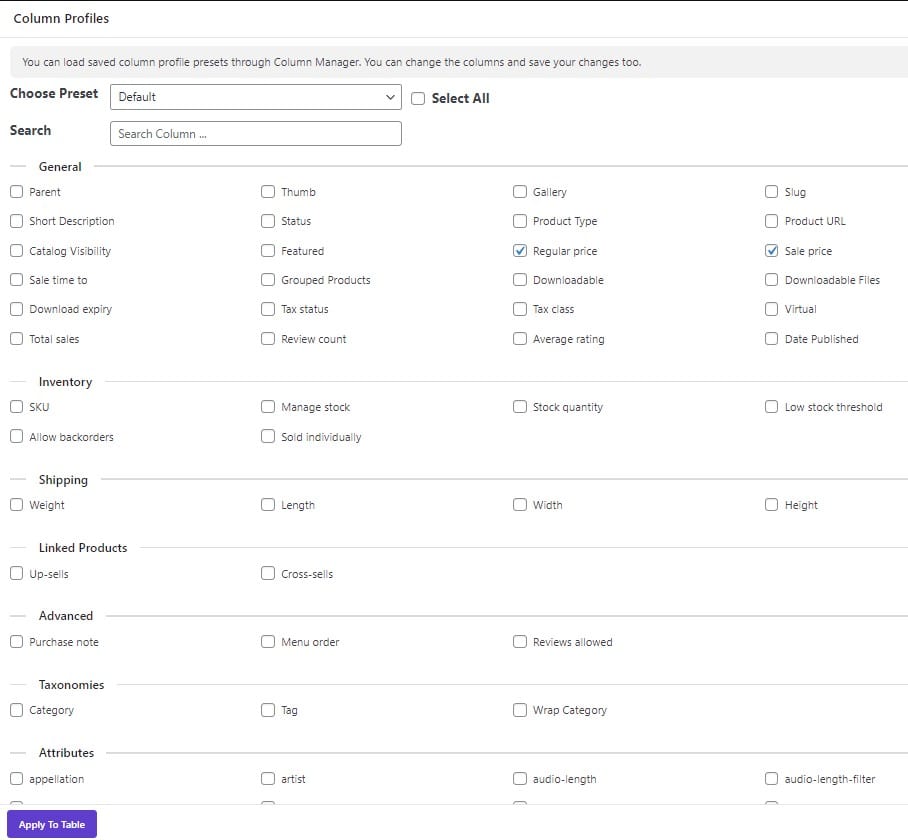Viewport: 908px width, 840px height.
Task: Click the Apply To Table button
Action: [51, 824]
